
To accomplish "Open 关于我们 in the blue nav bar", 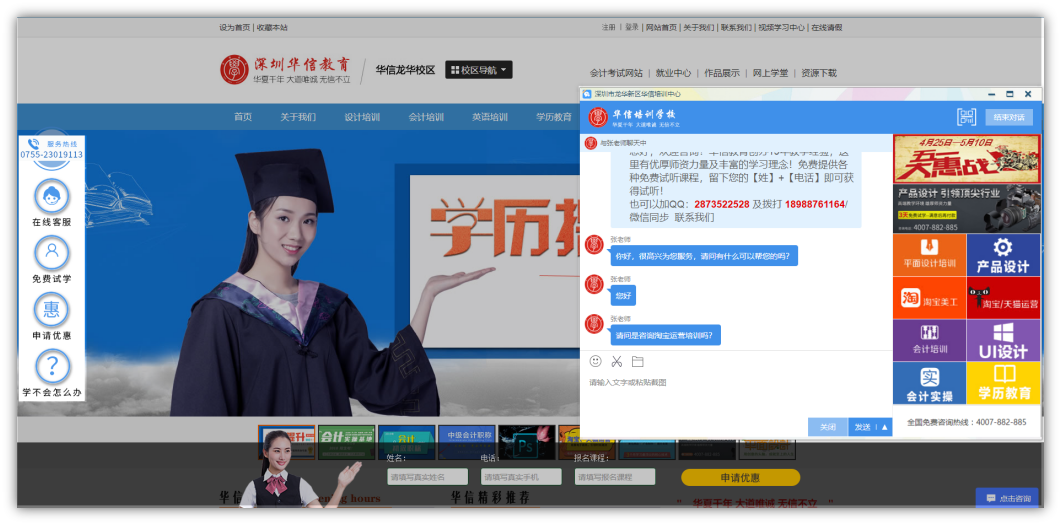I will click(298, 117).
